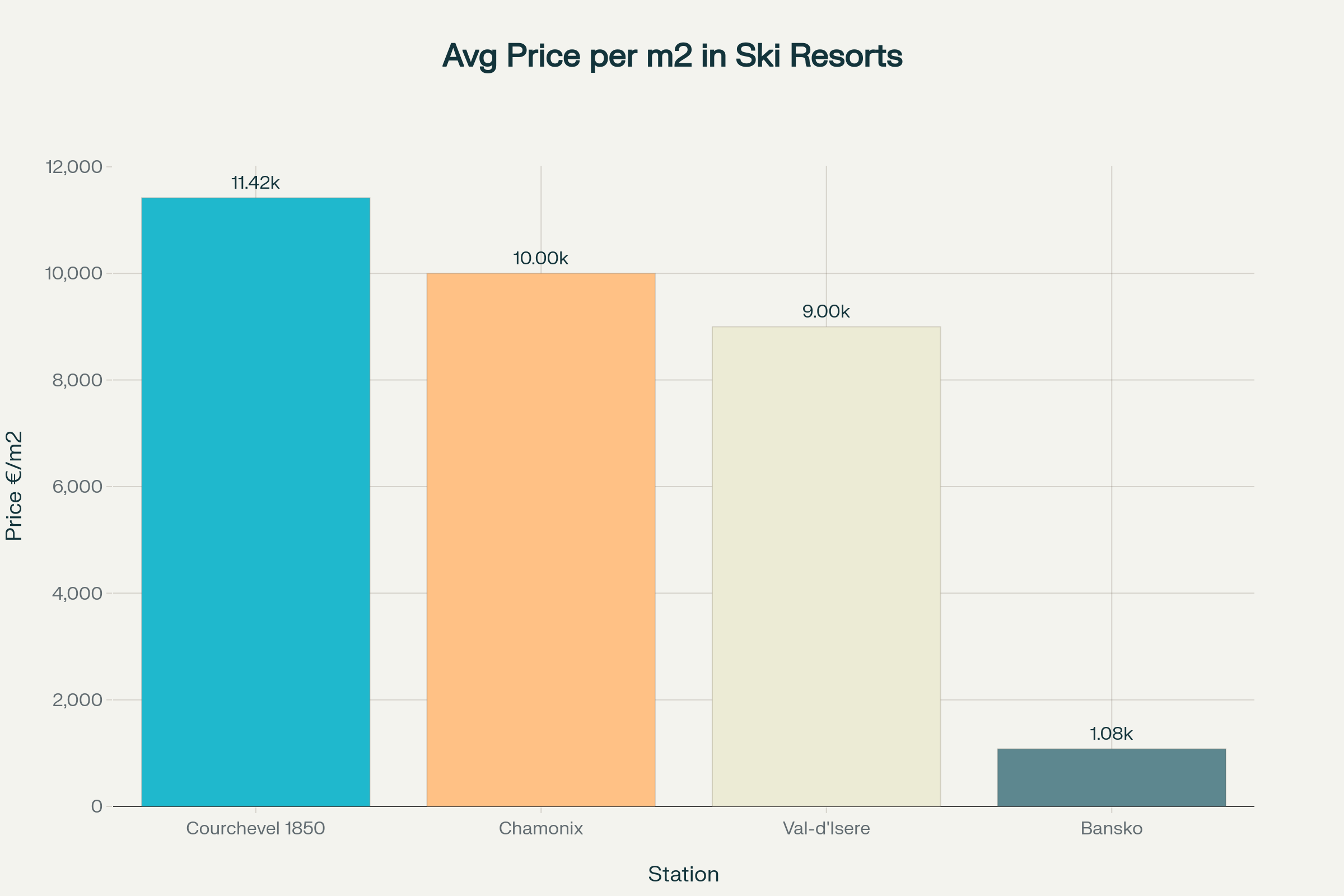Viewport: 1344px width, 896px height.
Task: Click the 11.42k value label
Action: coord(255,183)
